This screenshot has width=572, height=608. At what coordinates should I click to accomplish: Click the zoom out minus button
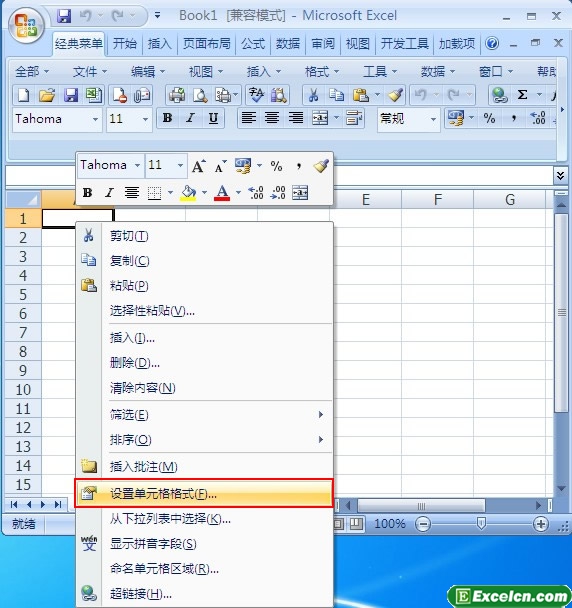(423, 525)
